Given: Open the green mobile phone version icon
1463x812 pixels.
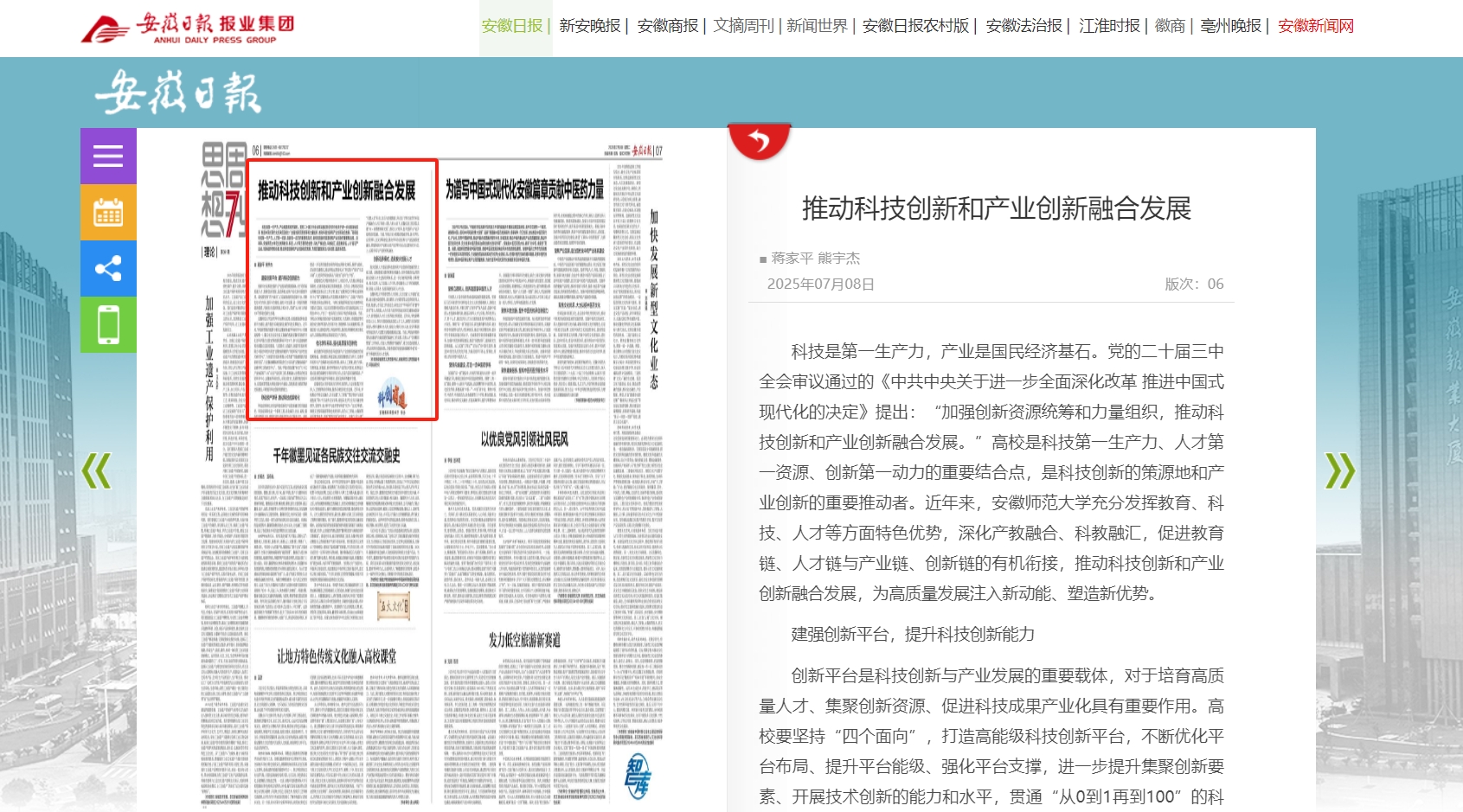Looking at the screenshot, I should 108,325.
